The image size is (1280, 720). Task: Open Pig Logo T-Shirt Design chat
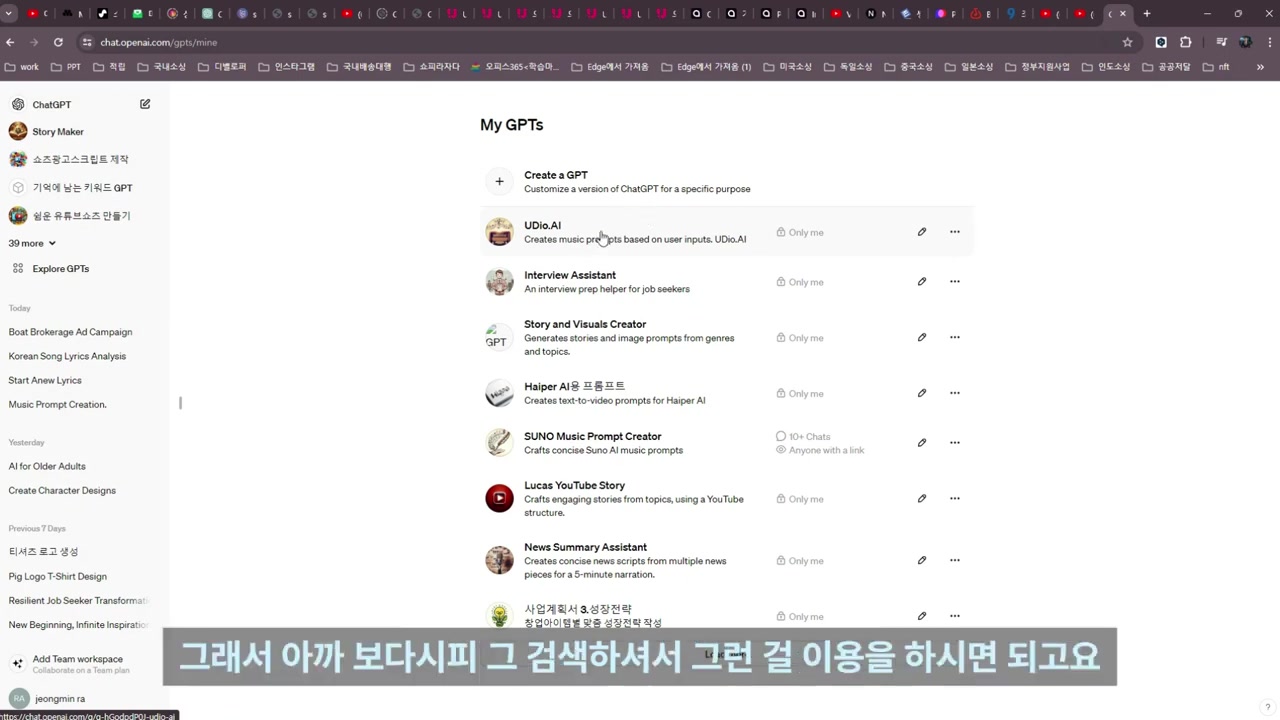pos(57,577)
